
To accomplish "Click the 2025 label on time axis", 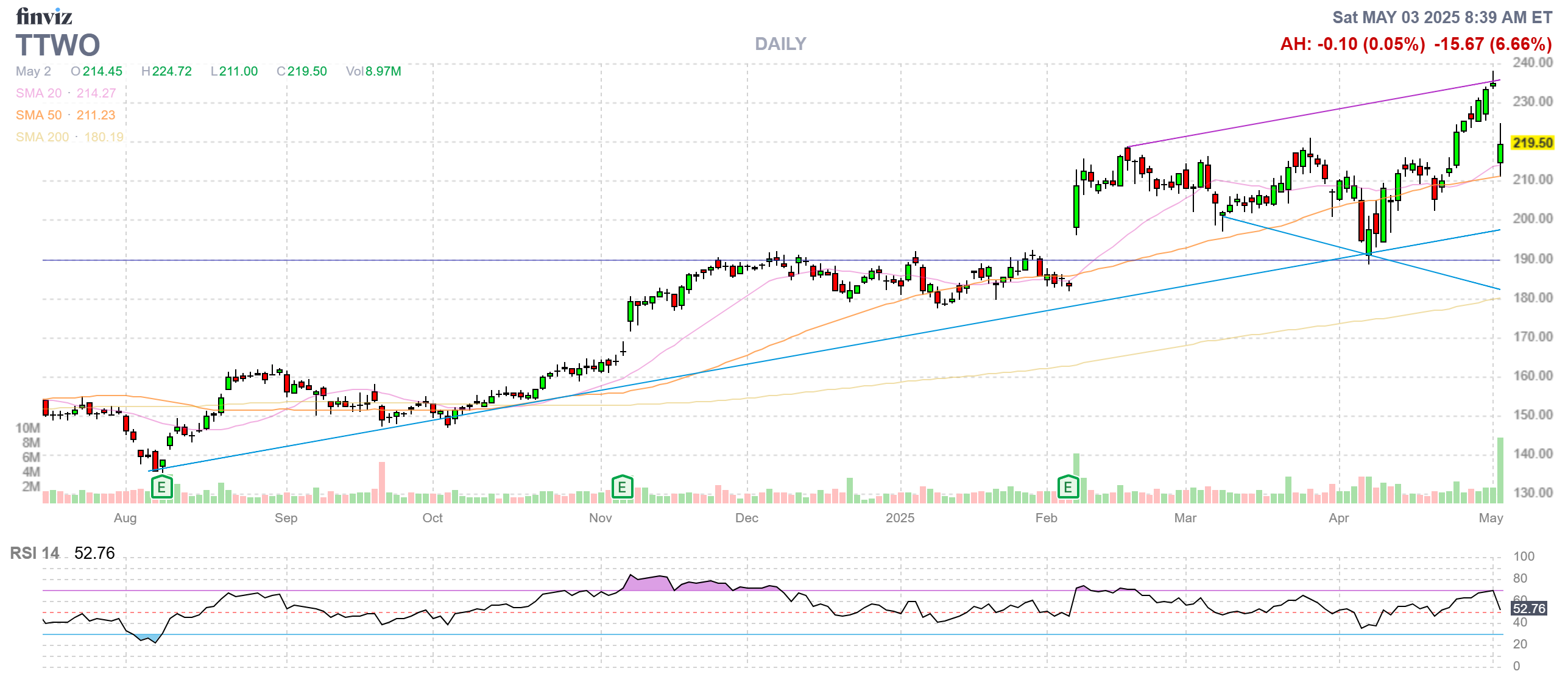I will coord(900,518).
